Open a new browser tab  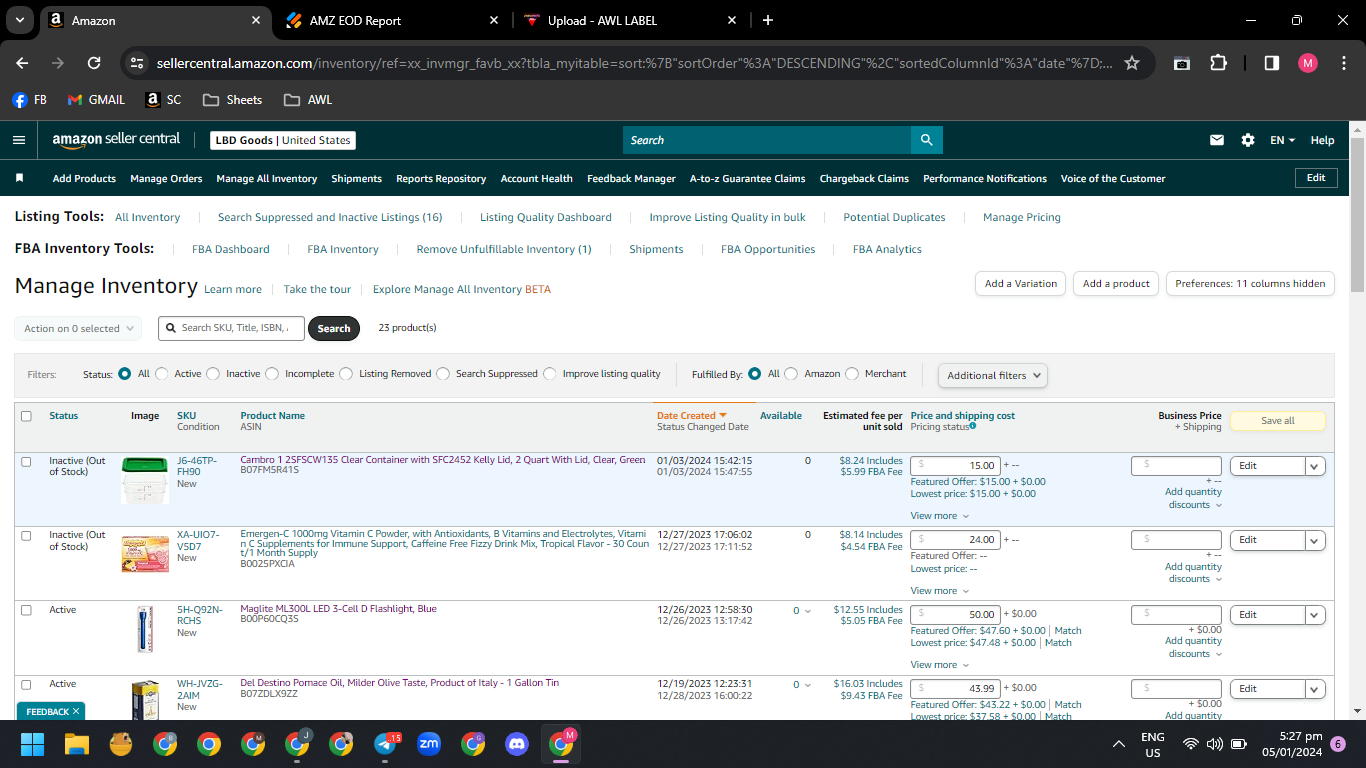768,20
